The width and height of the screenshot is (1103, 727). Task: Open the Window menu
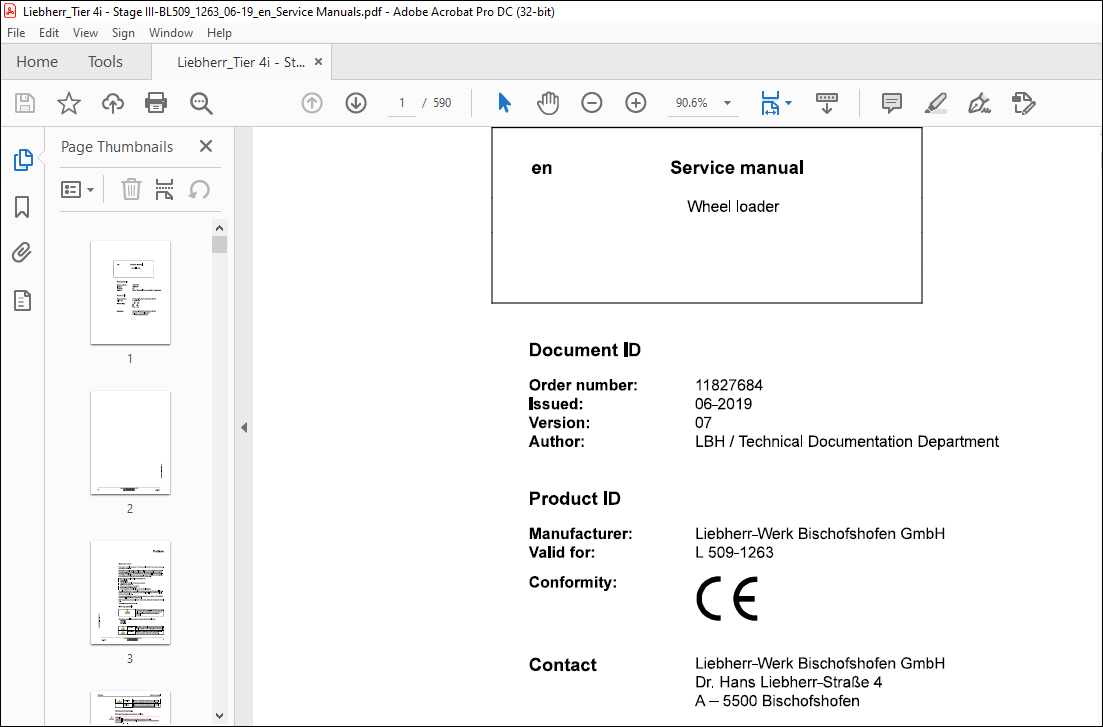[171, 33]
